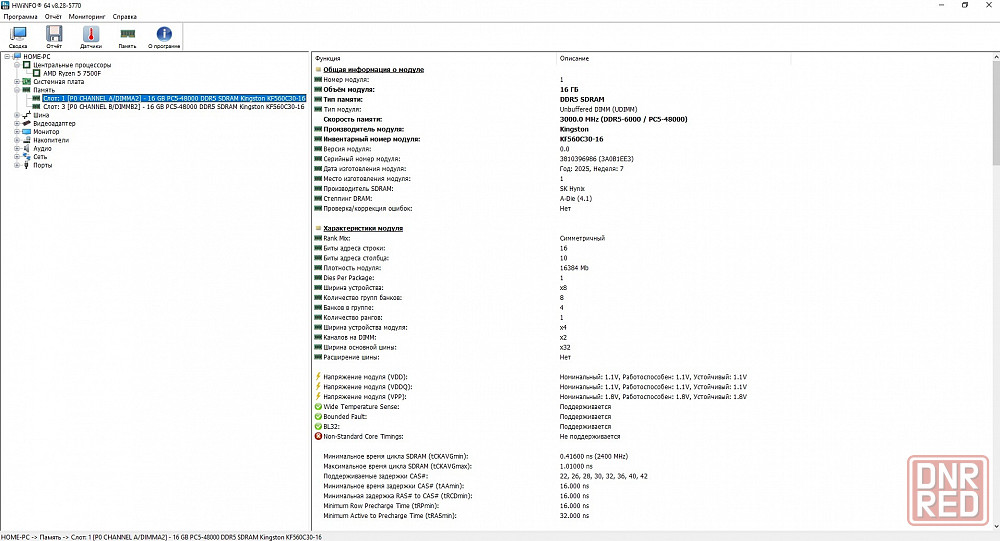Collapse the HOME-PC root node
The height and width of the screenshot is (541, 1000).
(x=7, y=57)
